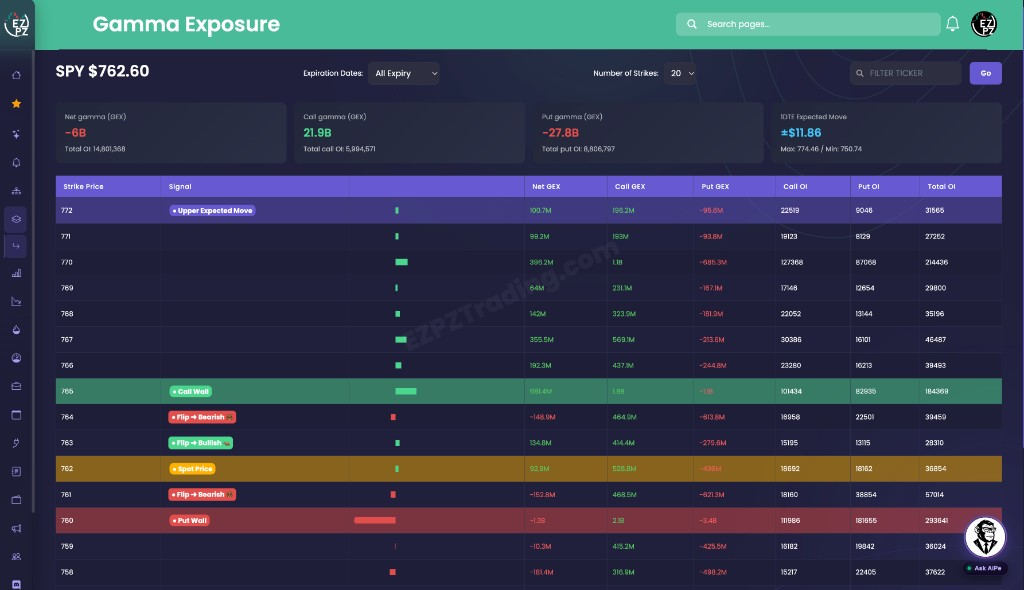Select the Put gamma -27.8B summary card

[x=648, y=133]
